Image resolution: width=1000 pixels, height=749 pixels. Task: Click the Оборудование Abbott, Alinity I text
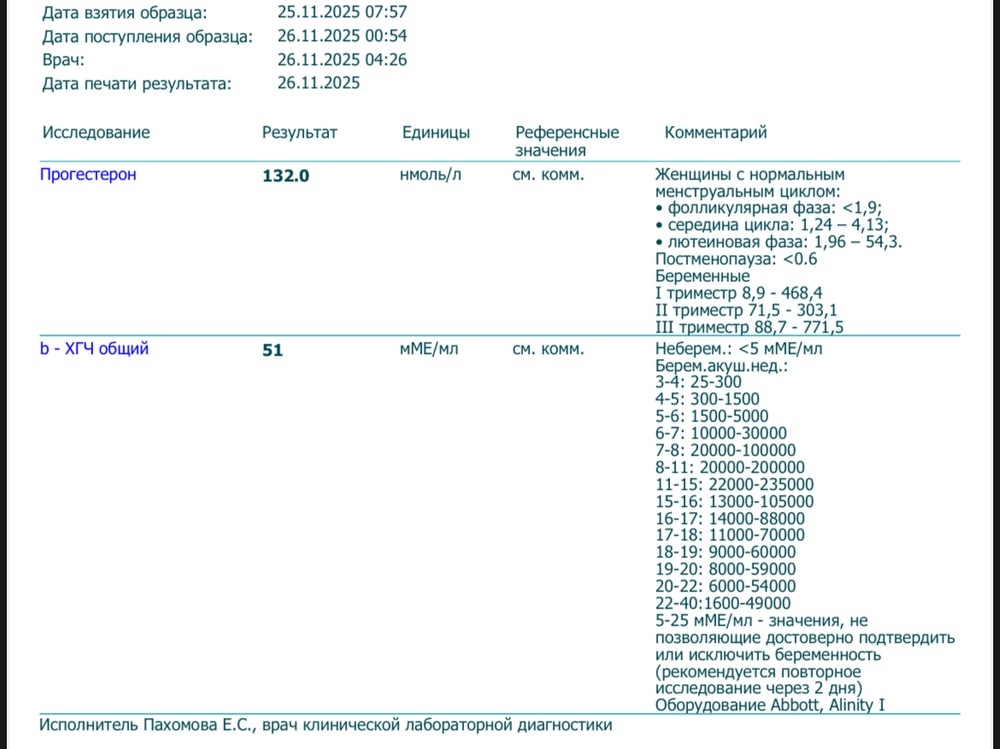(770, 705)
